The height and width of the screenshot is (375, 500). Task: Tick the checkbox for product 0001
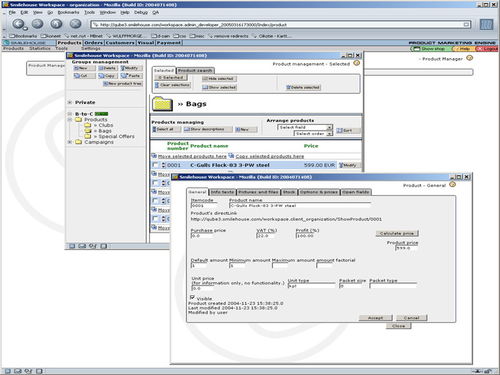(155, 165)
